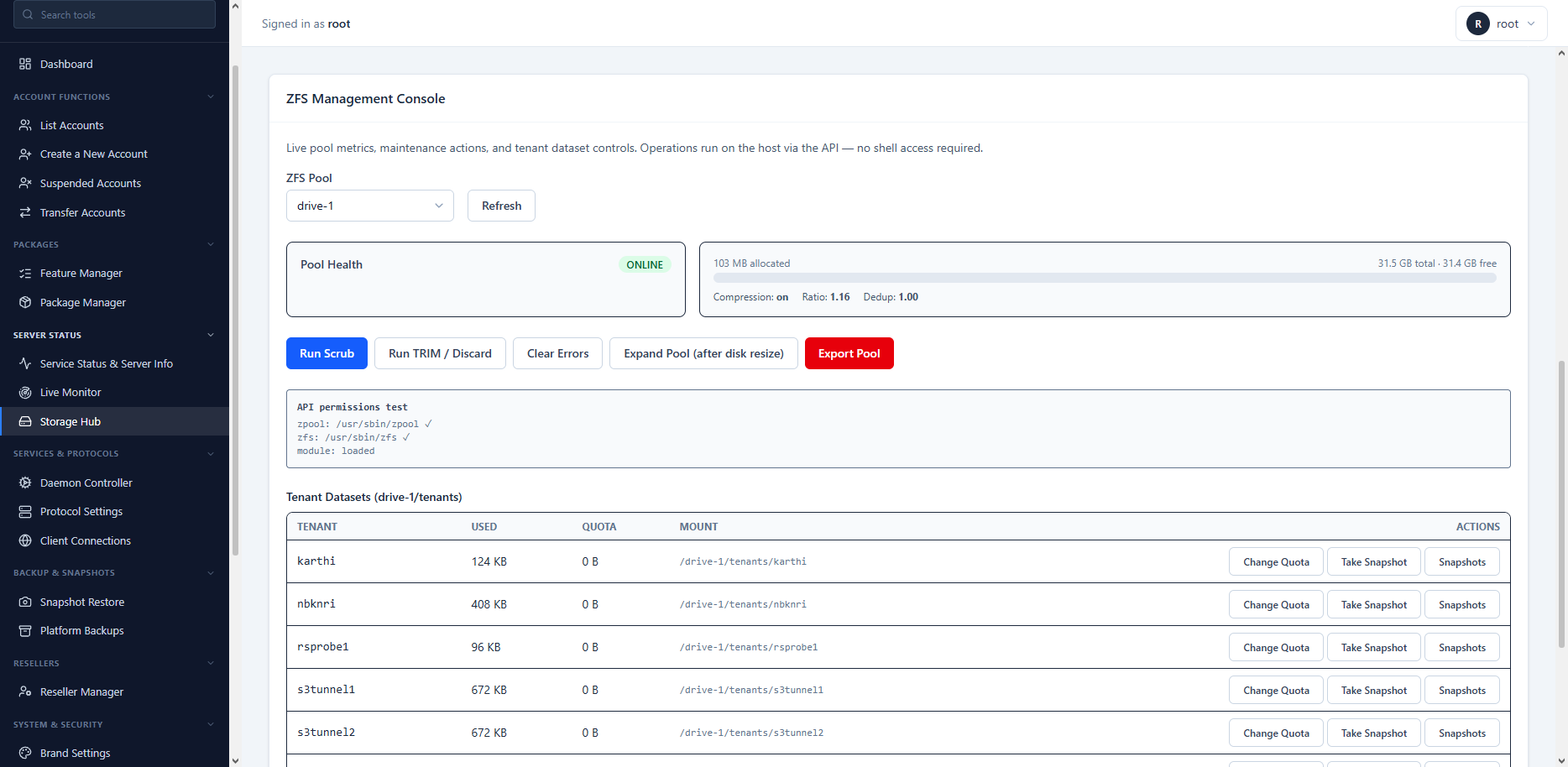Take Snapshot of tenant nbknri
This screenshot has width=1568, height=767.
[1373, 605]
